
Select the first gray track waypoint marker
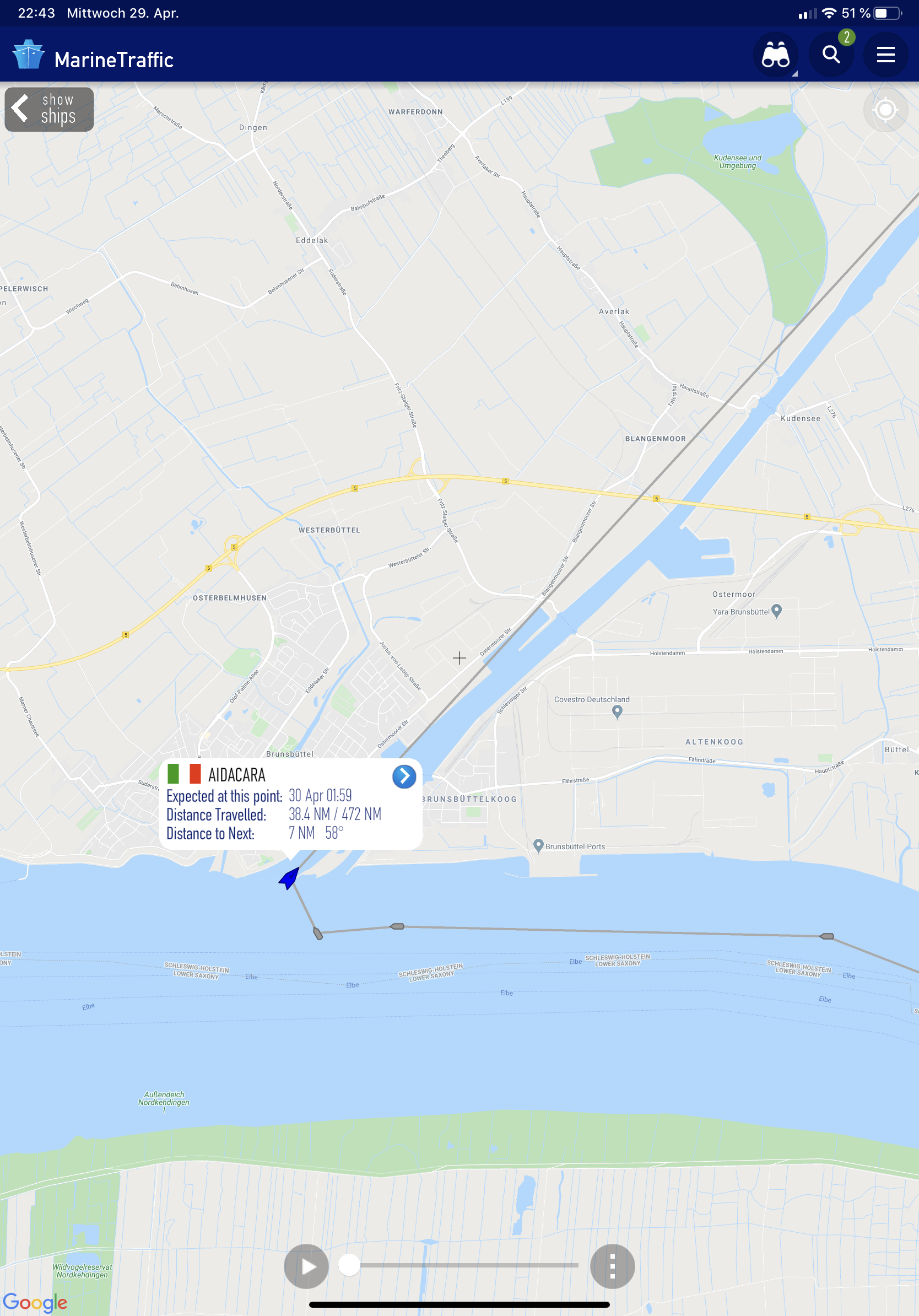tap(318, 934)
